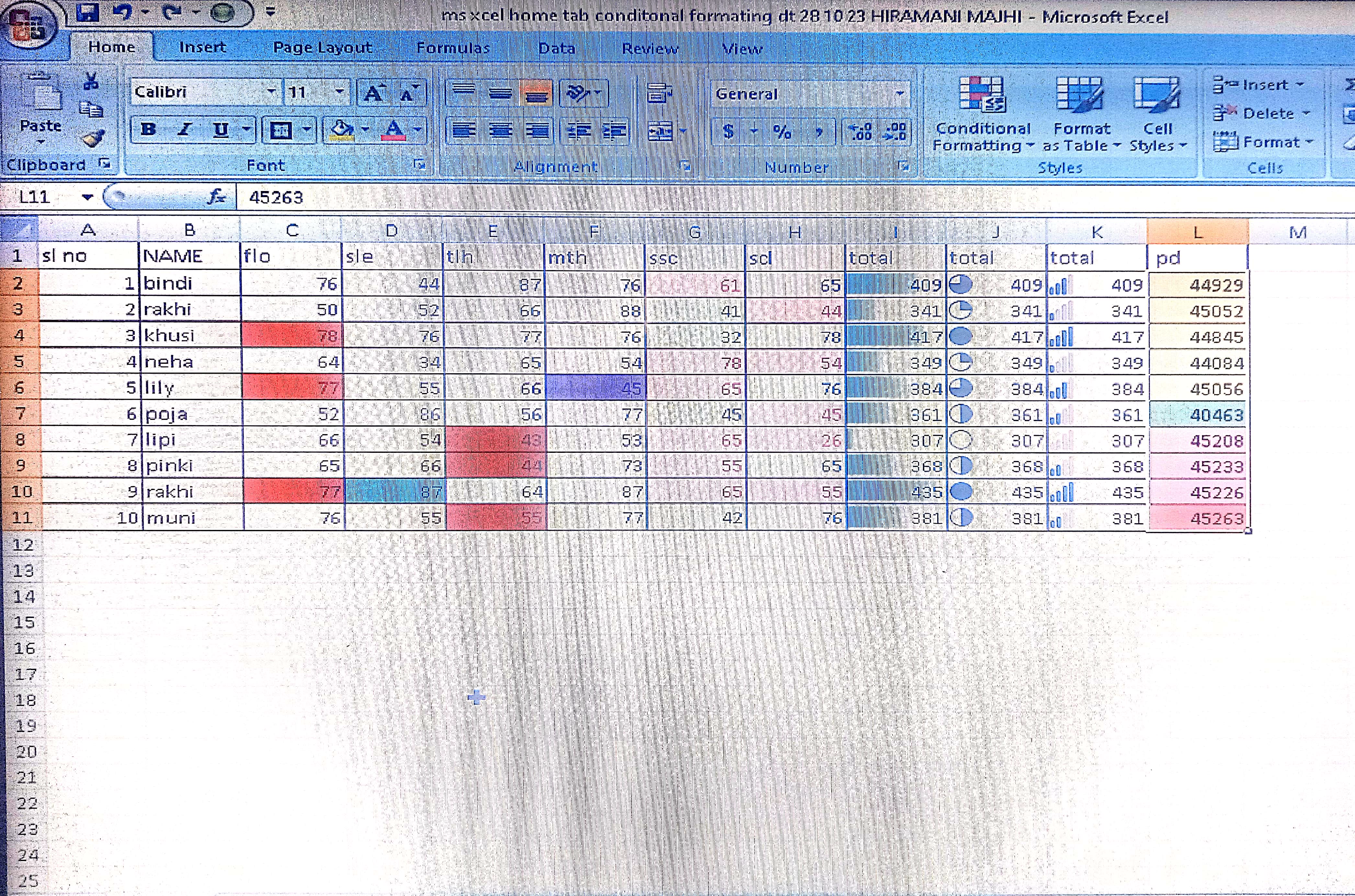Screen dimensions: 1355x896
Task: Click the Font Color red A swatch
Action: click(x=394, y=130)
